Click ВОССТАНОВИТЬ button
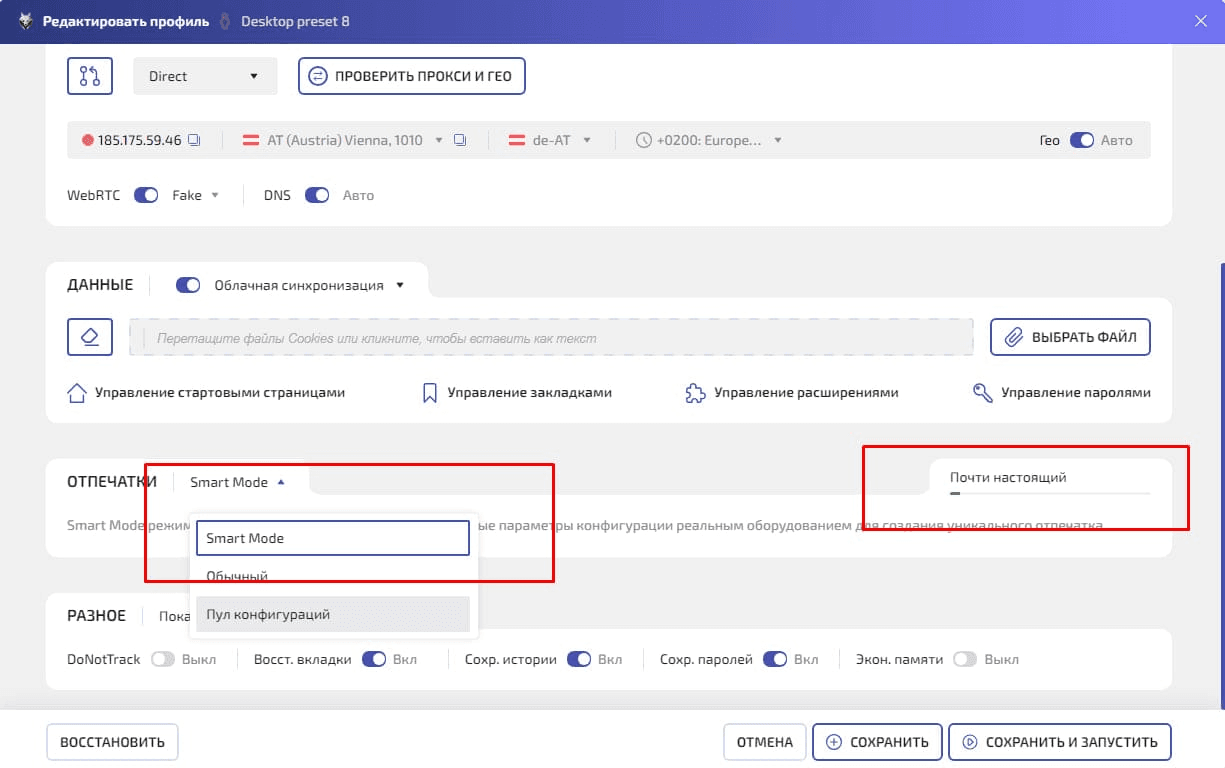The height and width of the screenshot is (768, 1225). [112, 742]
